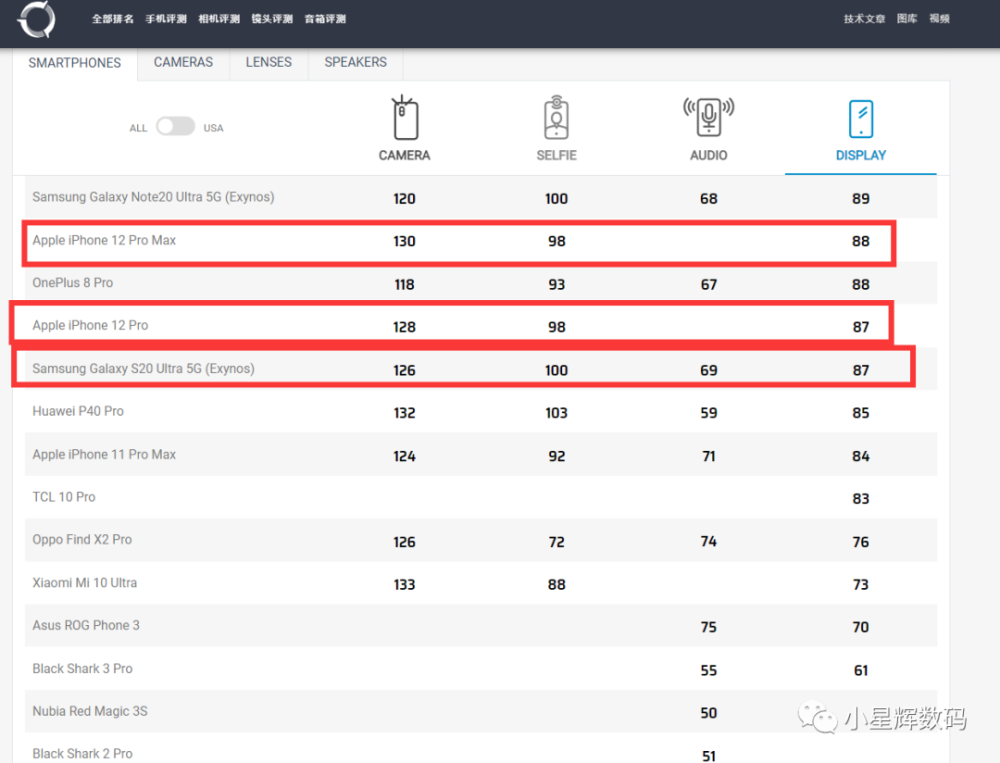Toggle the ALL/USA region switch

pos(175,126)
